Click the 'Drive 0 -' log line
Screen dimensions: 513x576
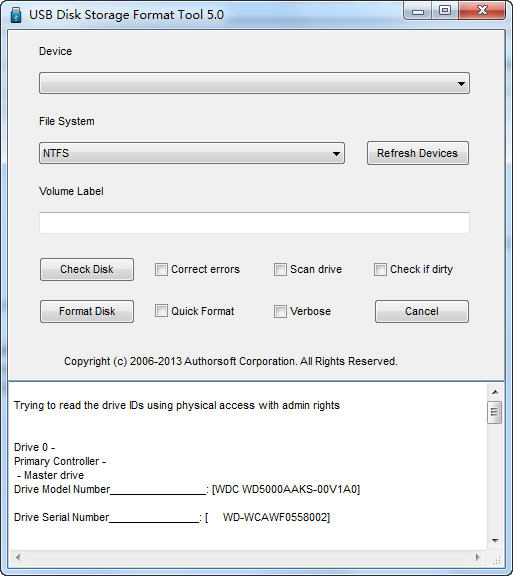35,447
